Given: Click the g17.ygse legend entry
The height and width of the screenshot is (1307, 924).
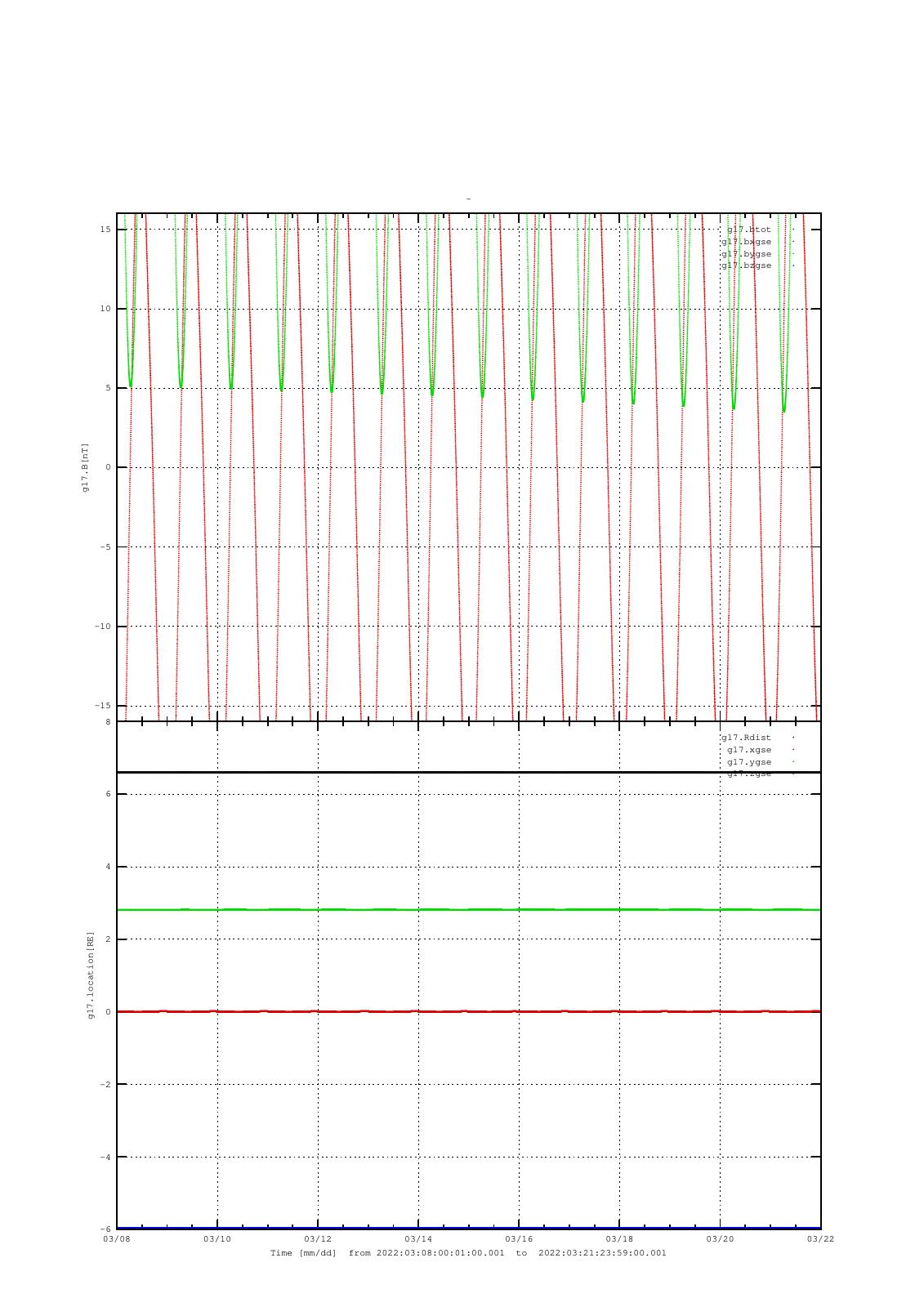Looking at the screenshot, I should coord(749,762).
